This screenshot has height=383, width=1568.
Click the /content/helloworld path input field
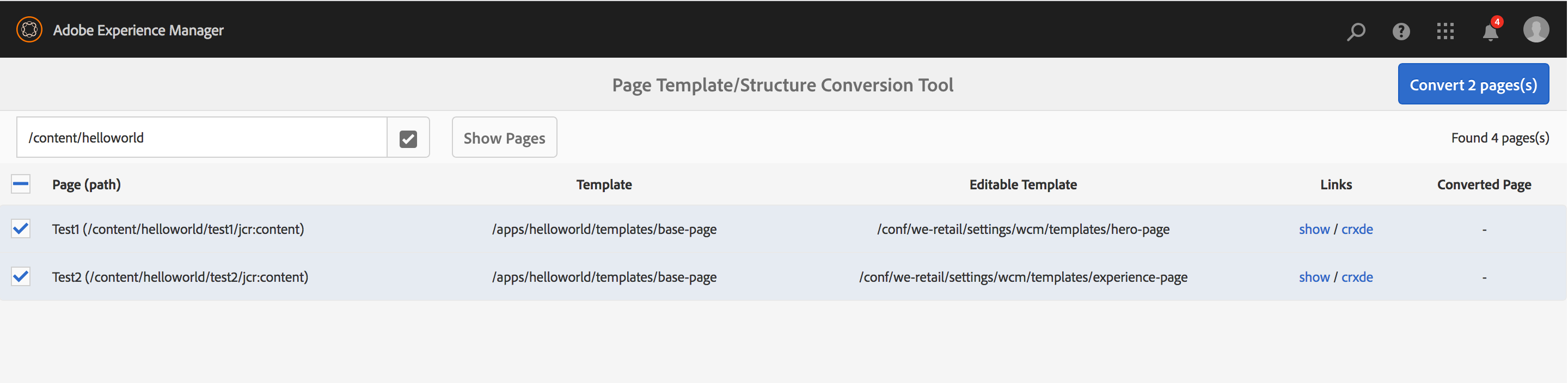(201, 138)
